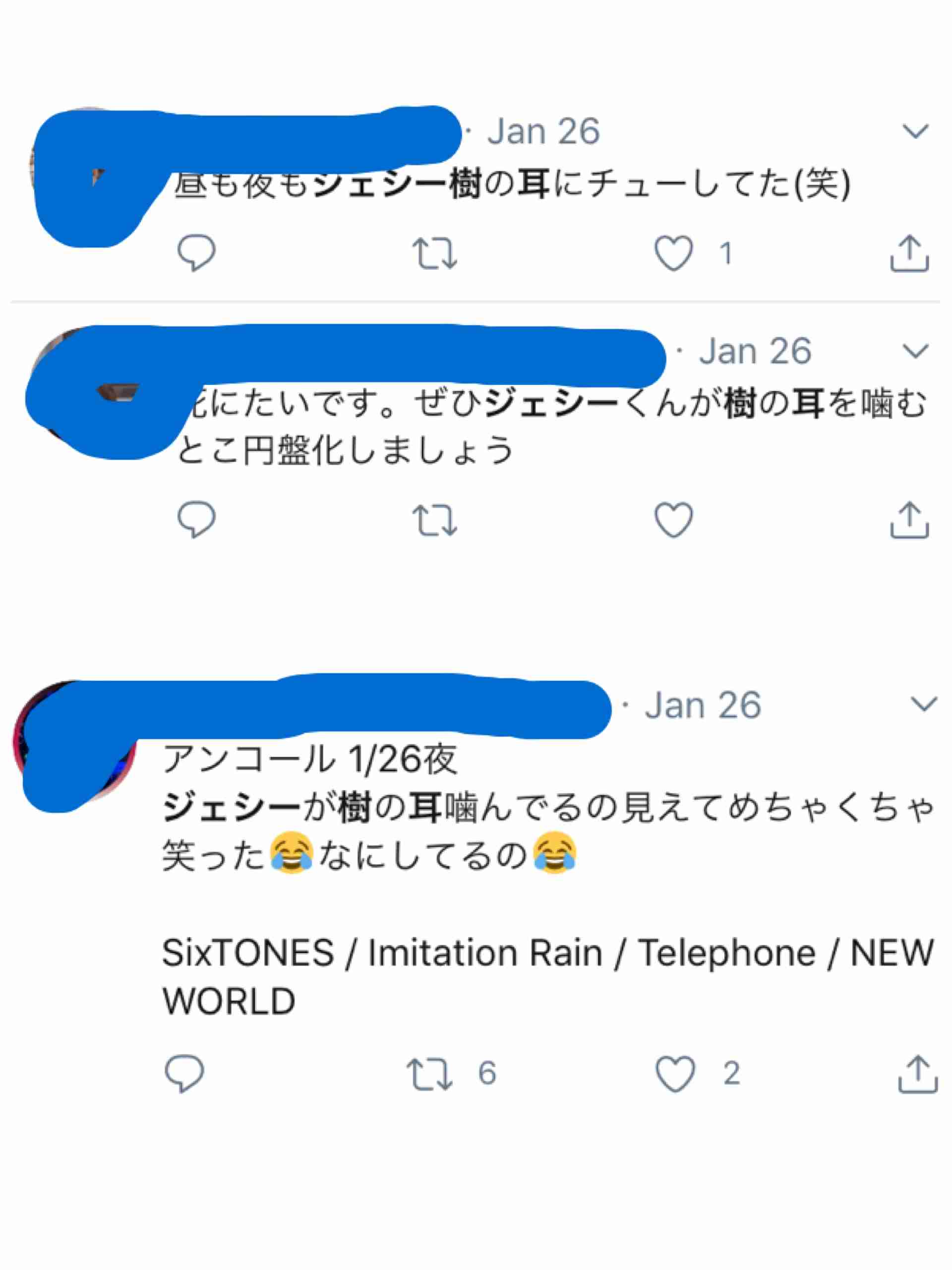Reply to the 円盤化しましょう tweet

point(196,519)
